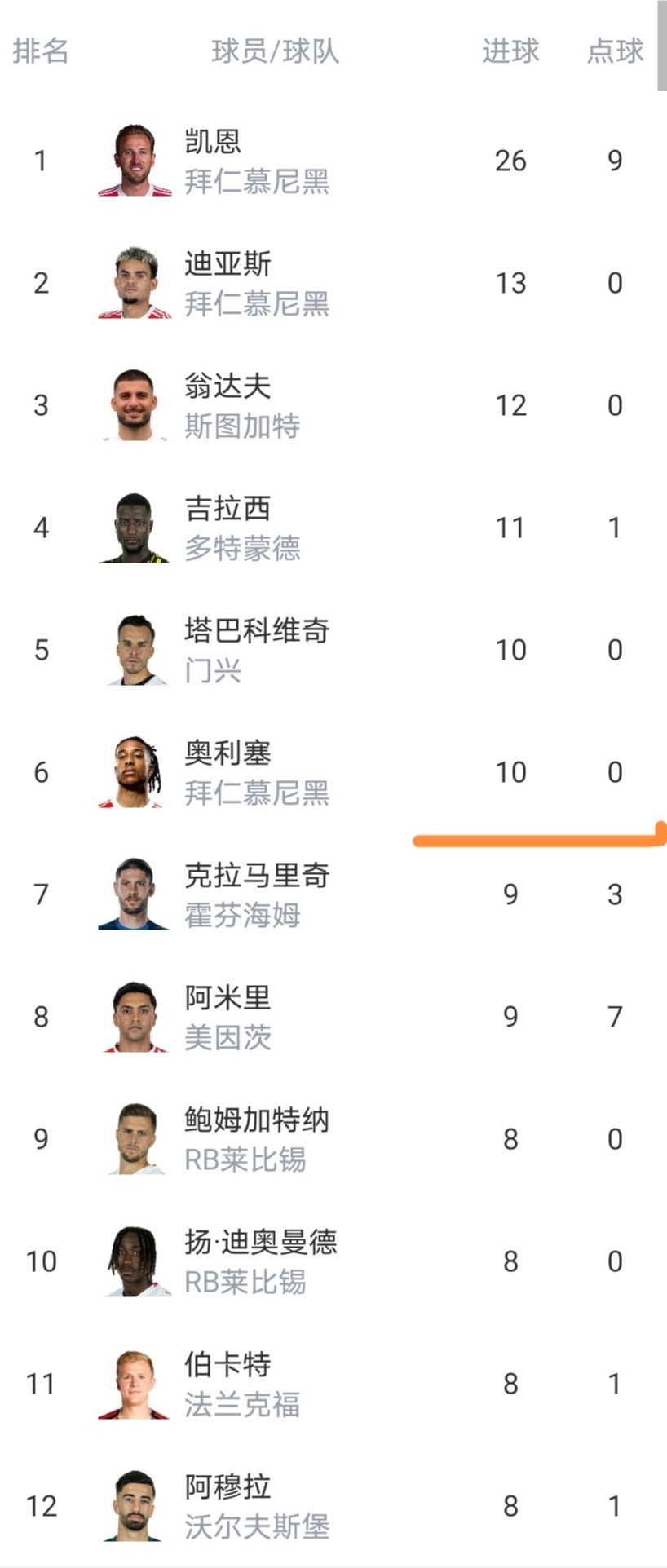667x1568 pixels.
Task: Click the 多特蒙德 team name
Action: [242, 548]
